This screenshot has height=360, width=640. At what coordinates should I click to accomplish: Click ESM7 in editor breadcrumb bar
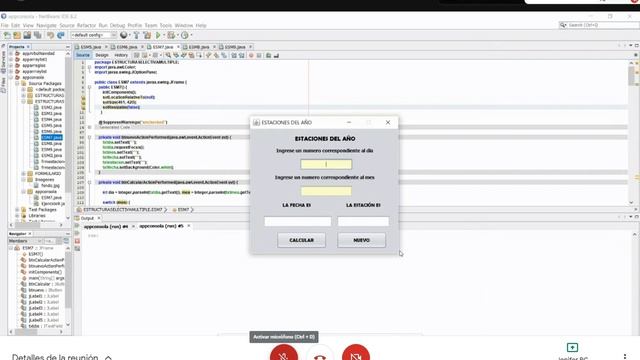(x=183, y=210)
